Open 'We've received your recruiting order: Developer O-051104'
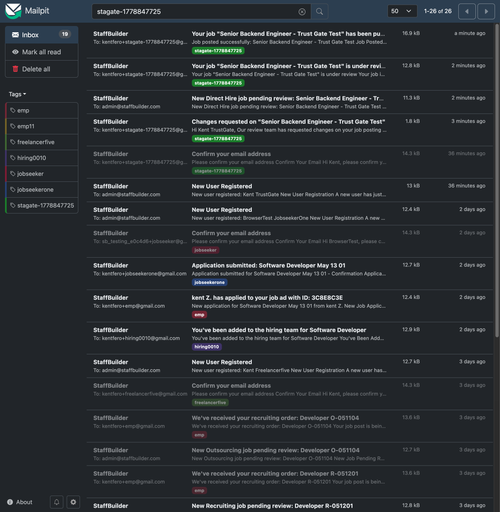The width and height of the screenshot is (500, 512). pos(289,426)
